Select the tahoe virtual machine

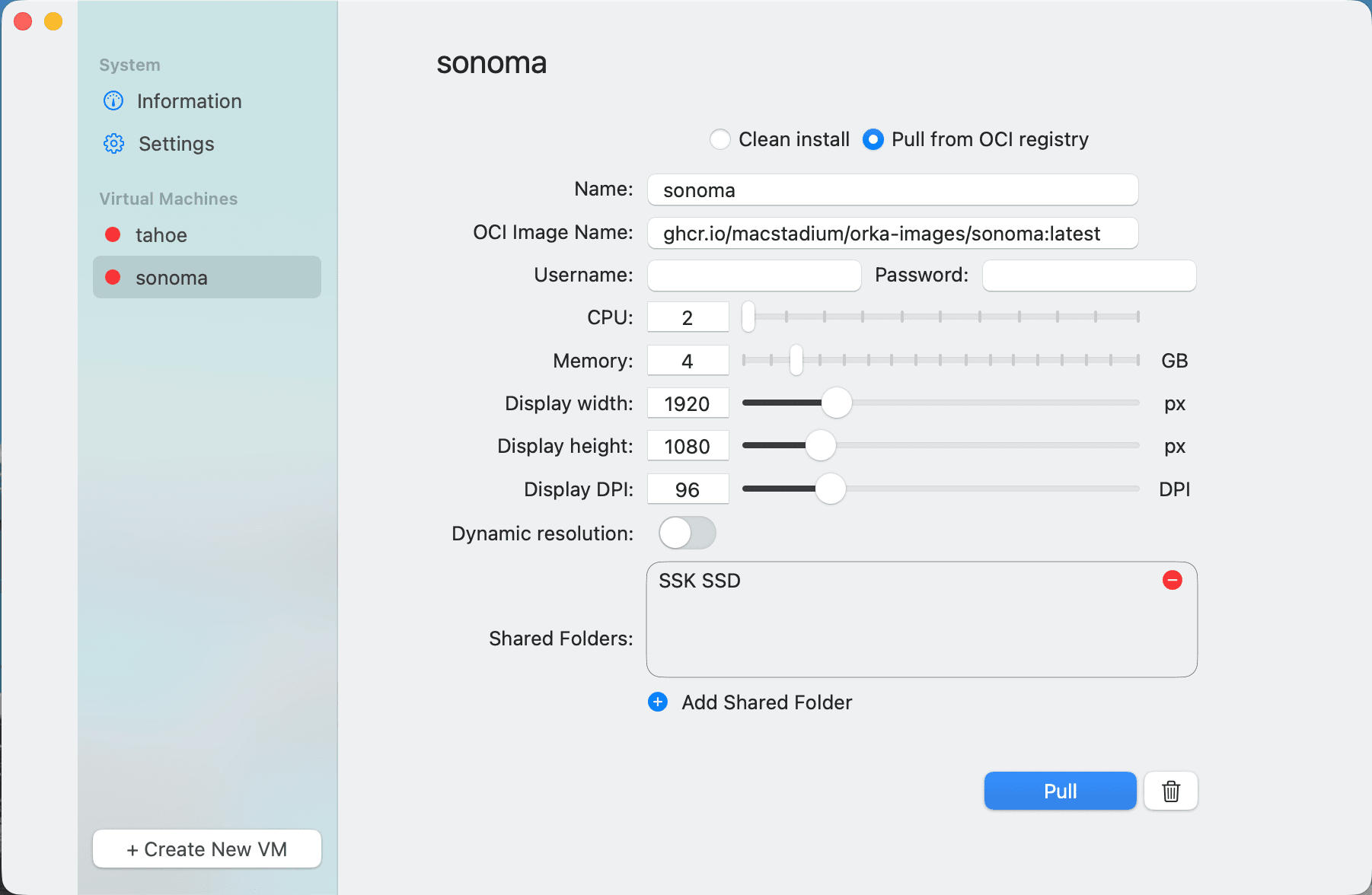[161, 235]
